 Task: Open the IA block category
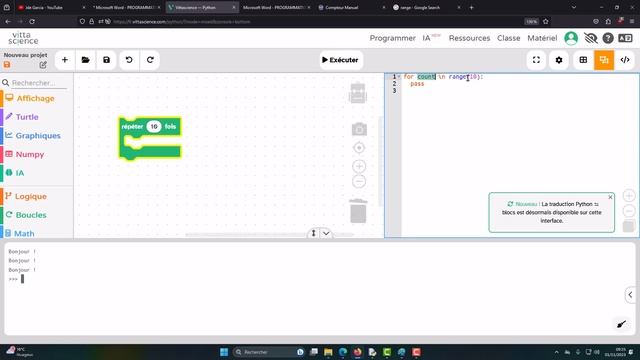click(20, 173)
